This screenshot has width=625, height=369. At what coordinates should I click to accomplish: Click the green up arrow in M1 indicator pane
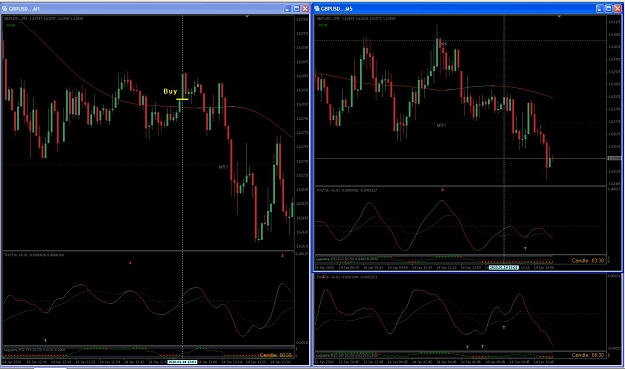tap(45, 341)
